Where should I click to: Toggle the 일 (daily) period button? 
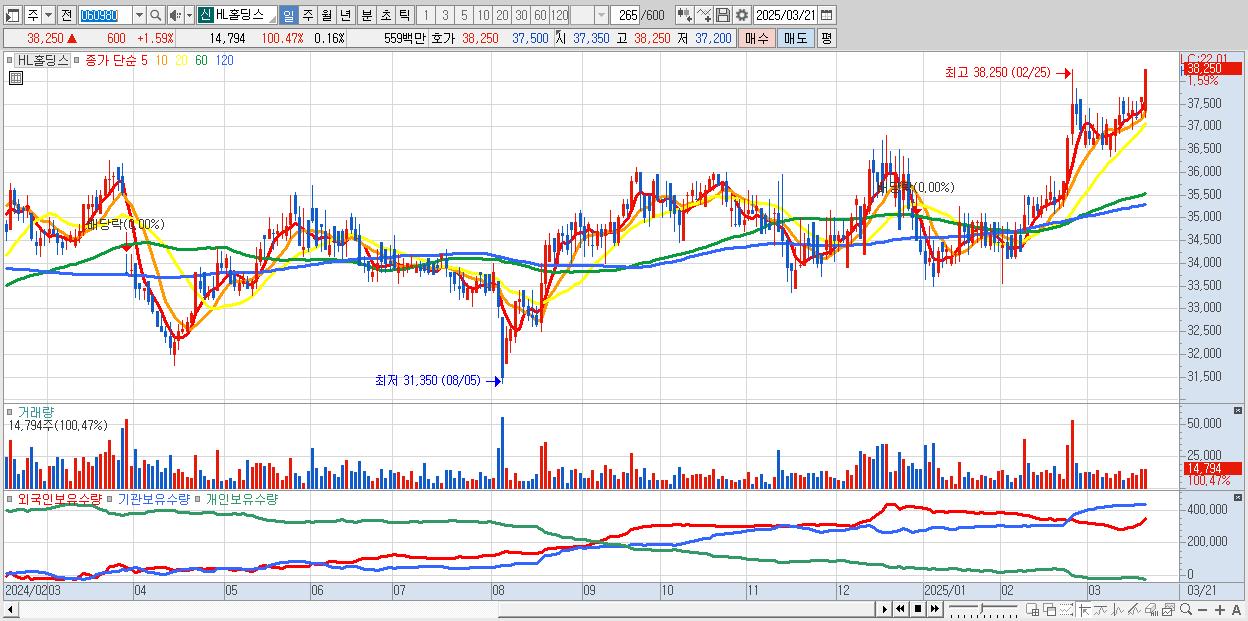click(288, 15)
